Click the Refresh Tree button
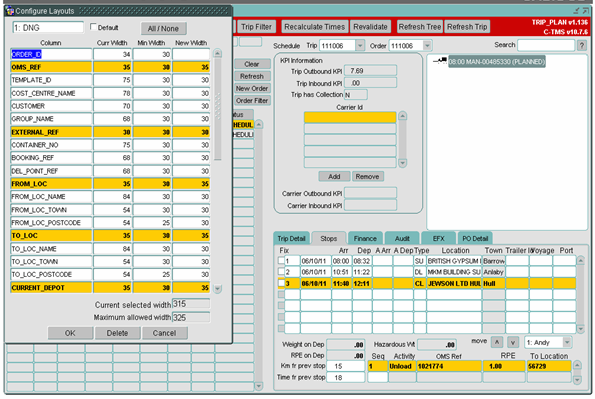 click(x=420, y=27)
